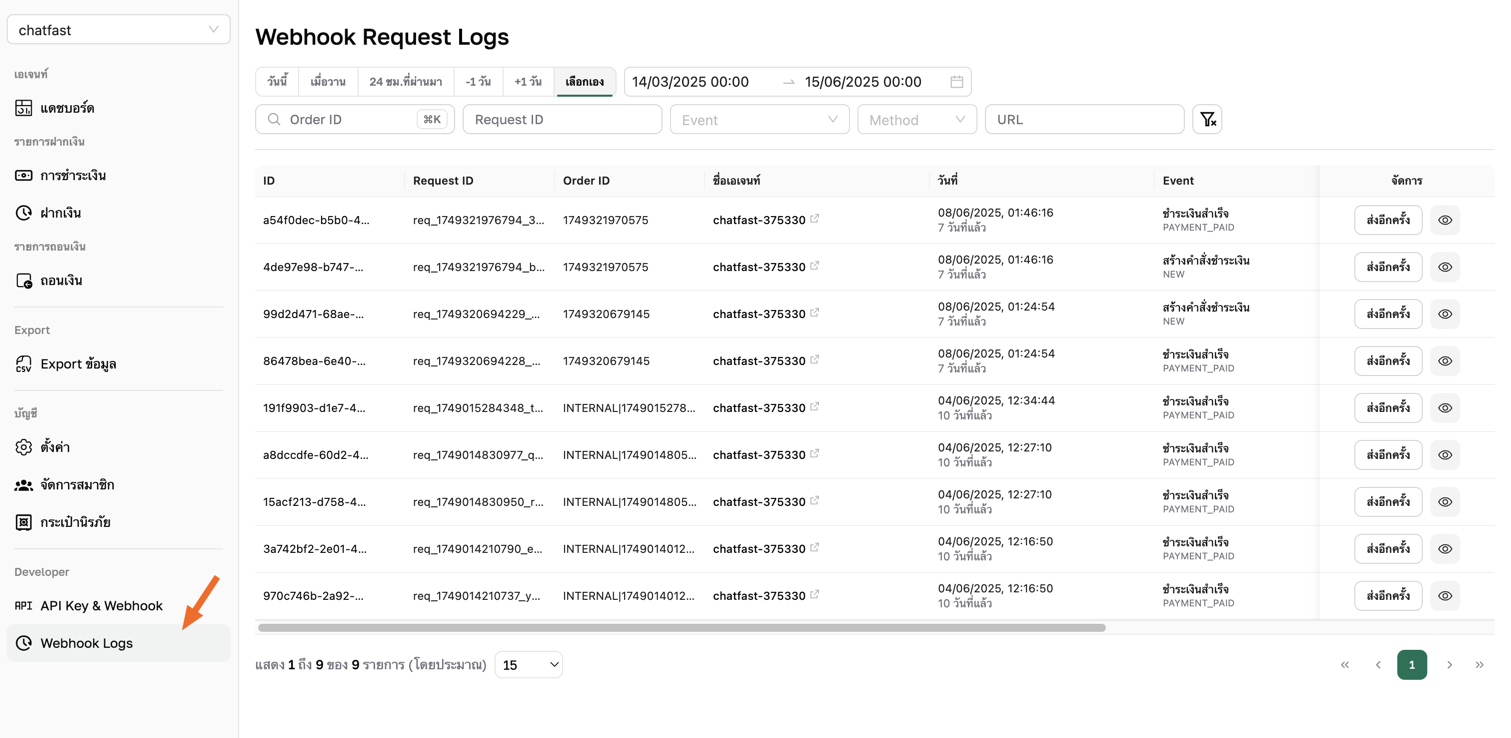Show details for the last webhook log row
This screenshot has width=1511, height=738.
tap(1444, 595)
